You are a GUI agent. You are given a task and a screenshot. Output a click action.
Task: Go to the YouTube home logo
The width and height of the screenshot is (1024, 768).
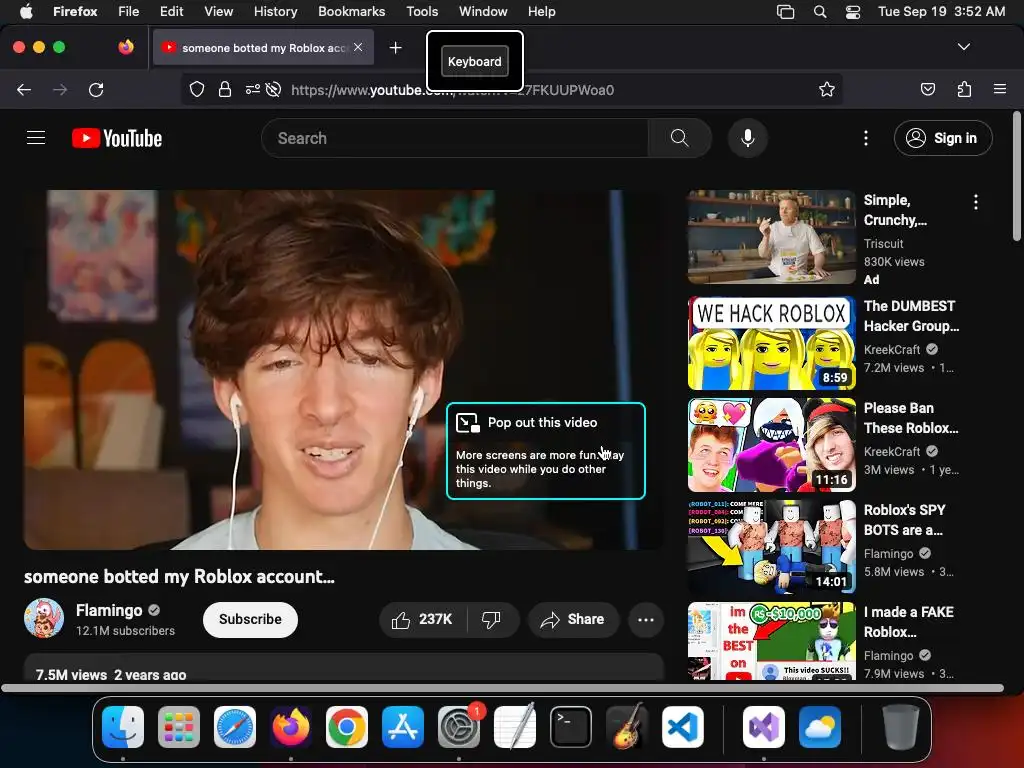117,138
